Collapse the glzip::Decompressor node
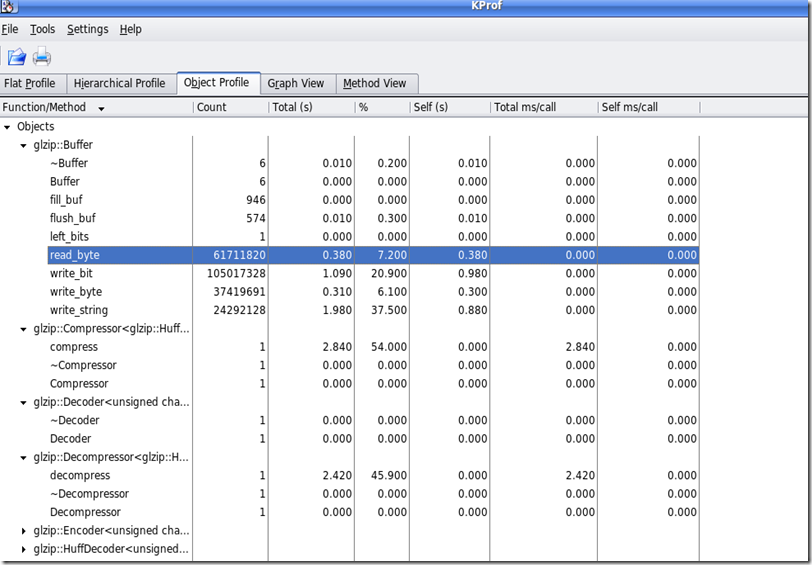The width and height of the screenshot is (812, 565). 24,457
